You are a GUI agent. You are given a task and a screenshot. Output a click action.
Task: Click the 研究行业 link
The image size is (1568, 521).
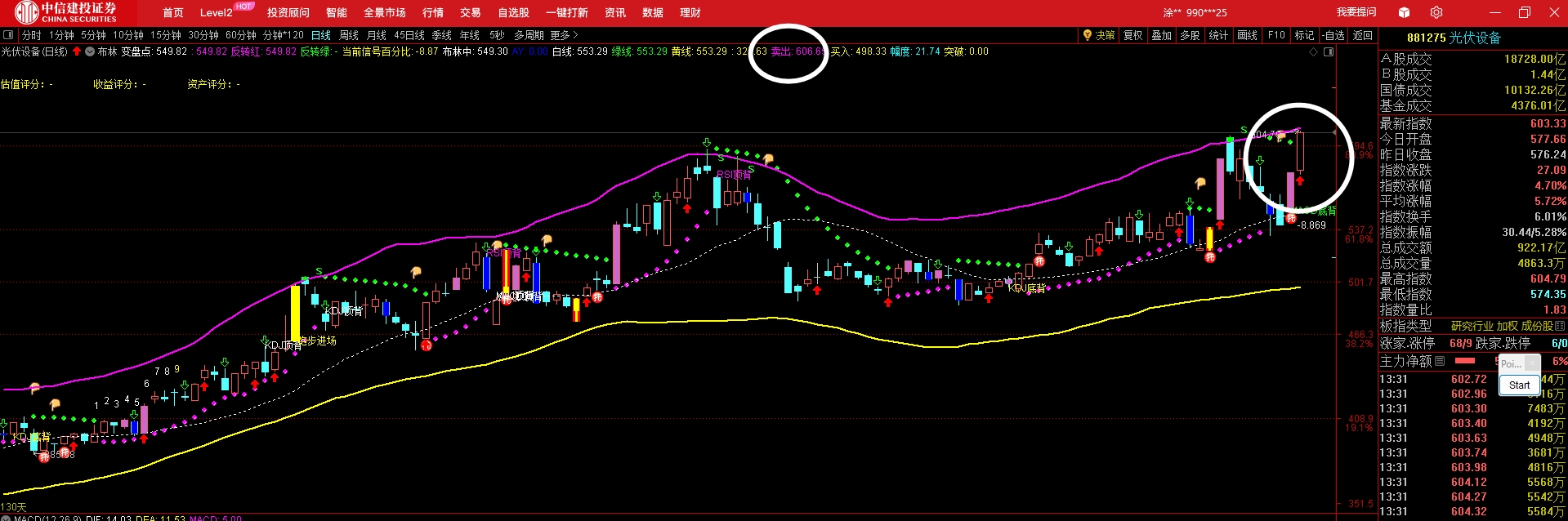[1472, 326]
